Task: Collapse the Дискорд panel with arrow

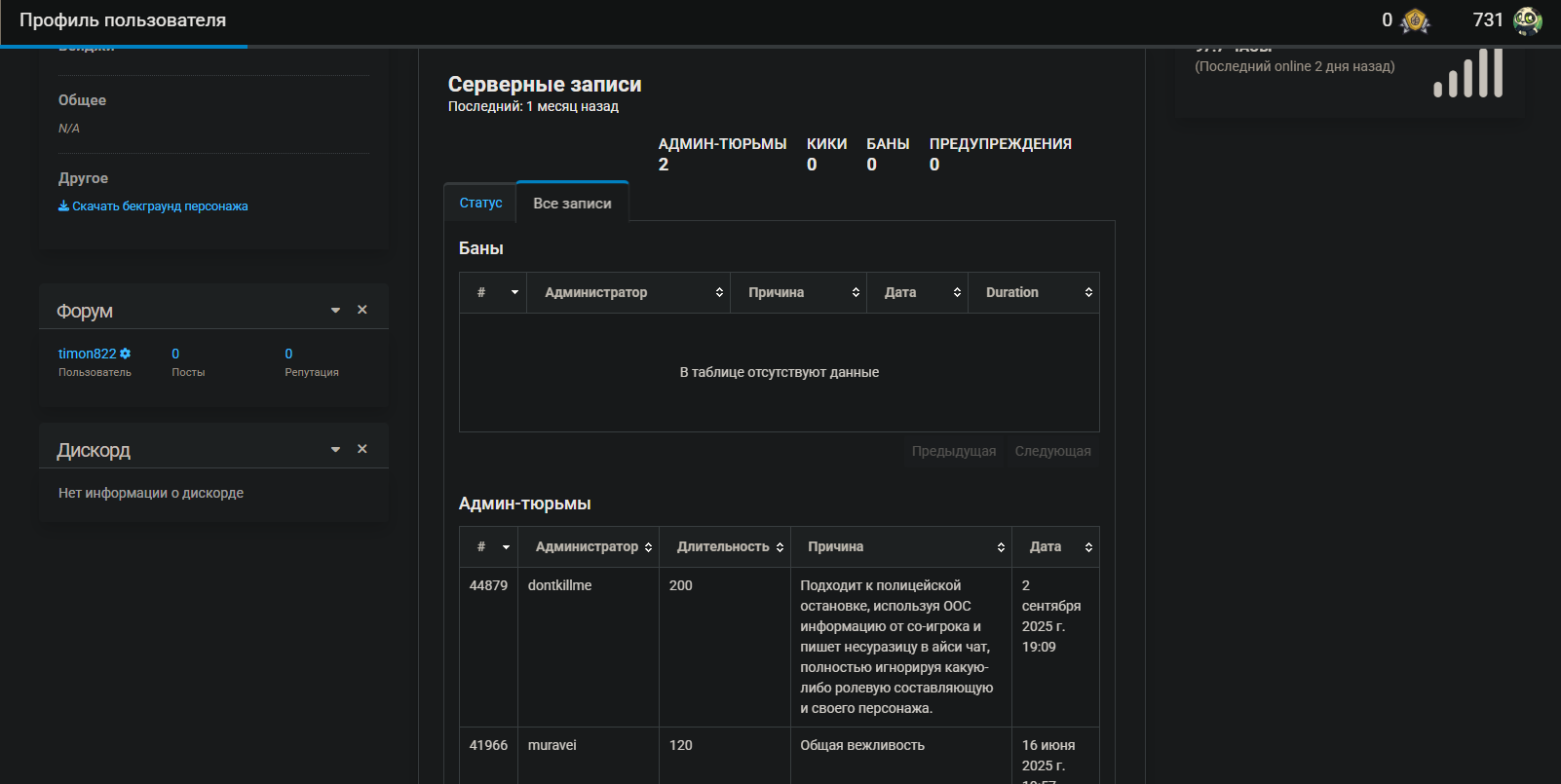Action: pyautogui.click(x=335, y=450)
